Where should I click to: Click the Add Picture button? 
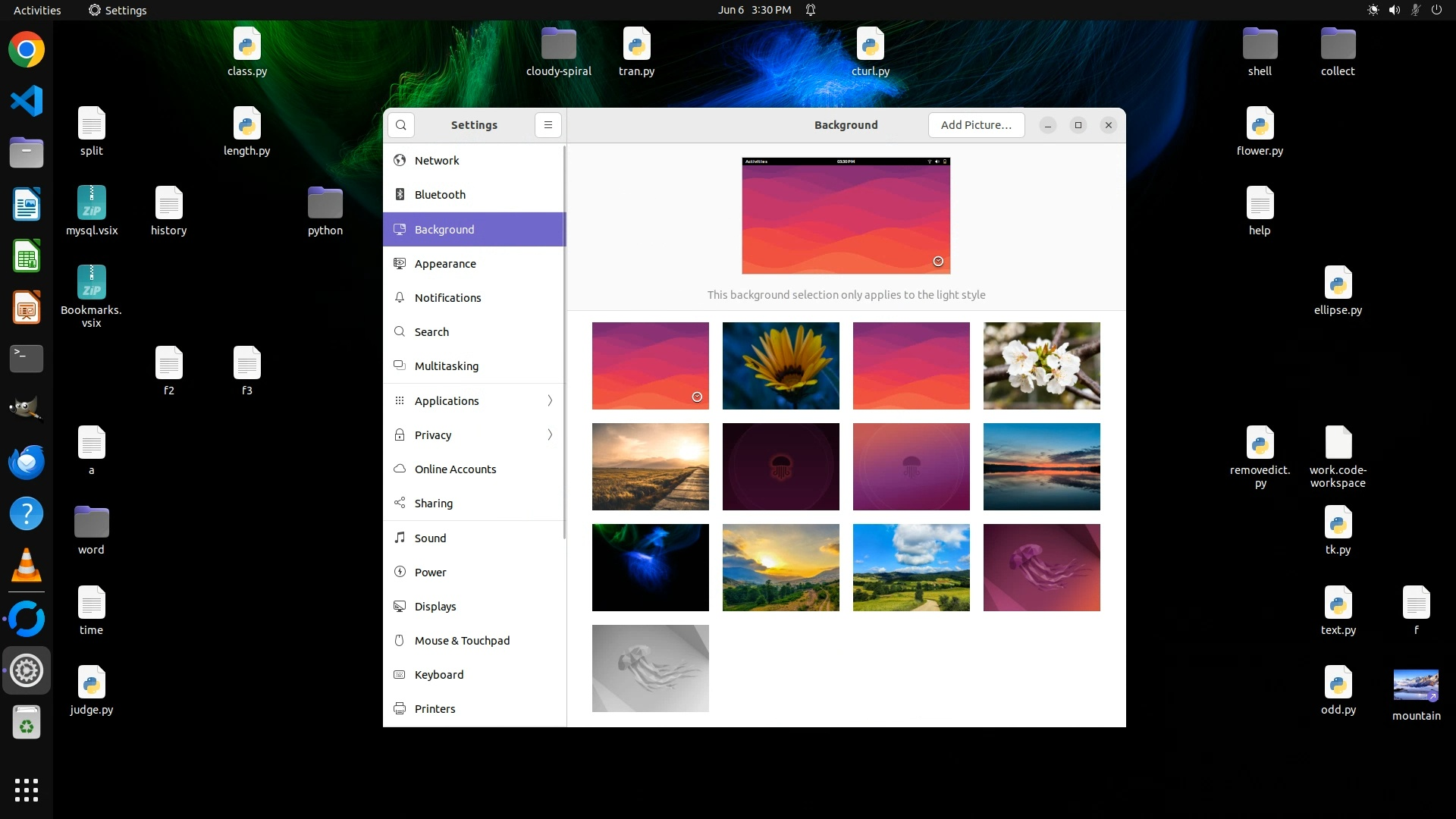(x=976, y=125)
